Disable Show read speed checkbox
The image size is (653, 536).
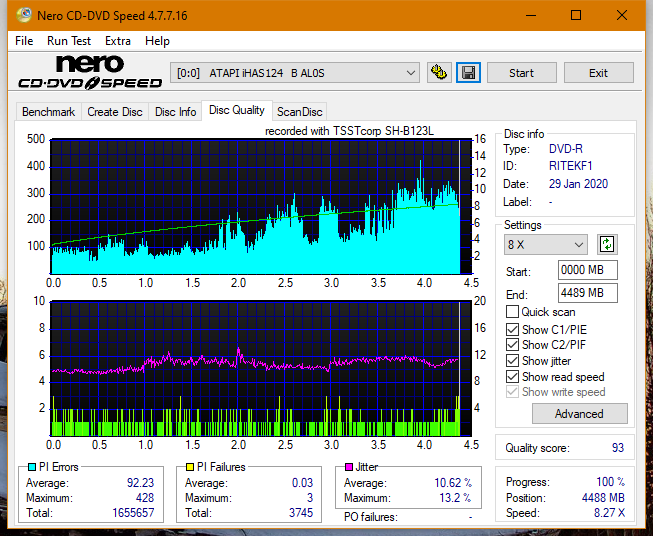tap(512, 376)
